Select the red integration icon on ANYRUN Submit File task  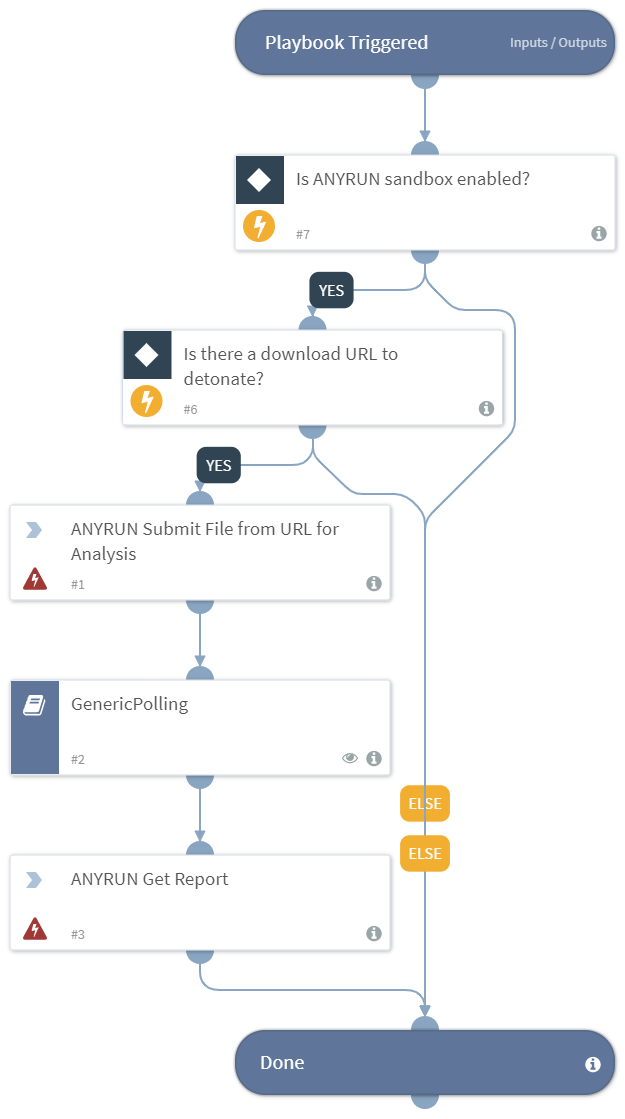[x=36, y=577]
